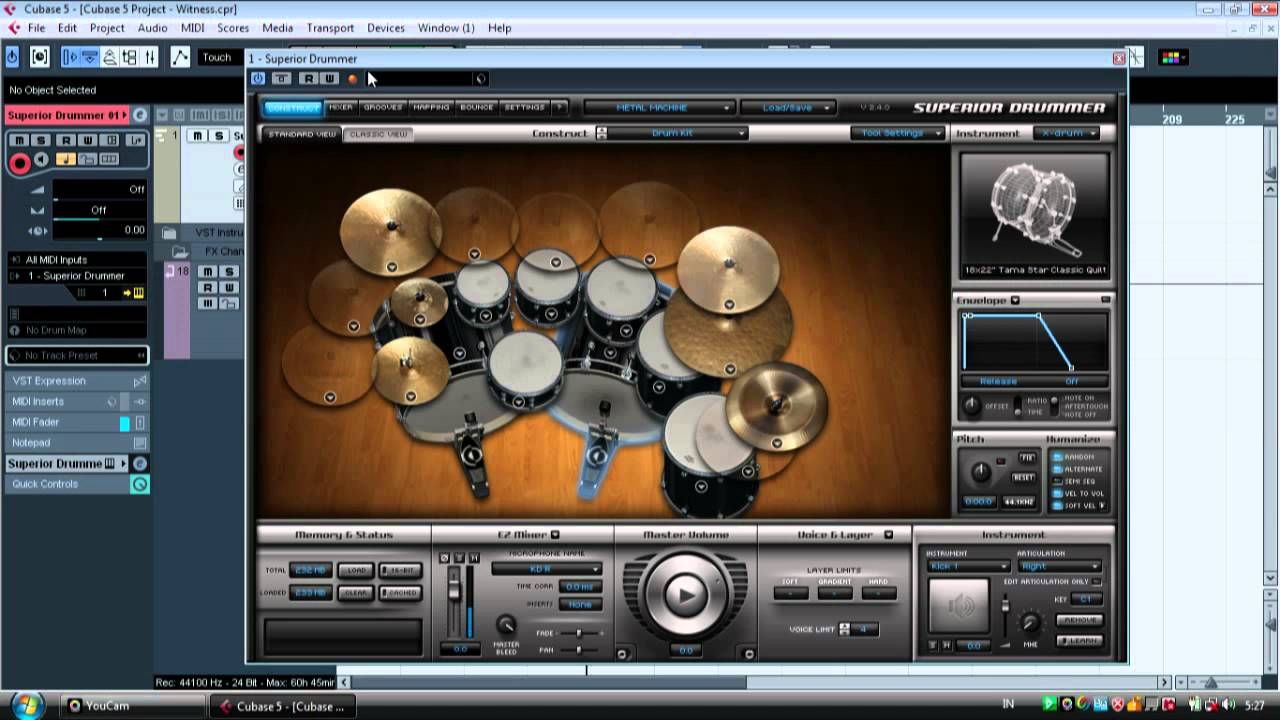Open the KD R microphone name dropdown

pyautogui.click(x=546, y=569)
